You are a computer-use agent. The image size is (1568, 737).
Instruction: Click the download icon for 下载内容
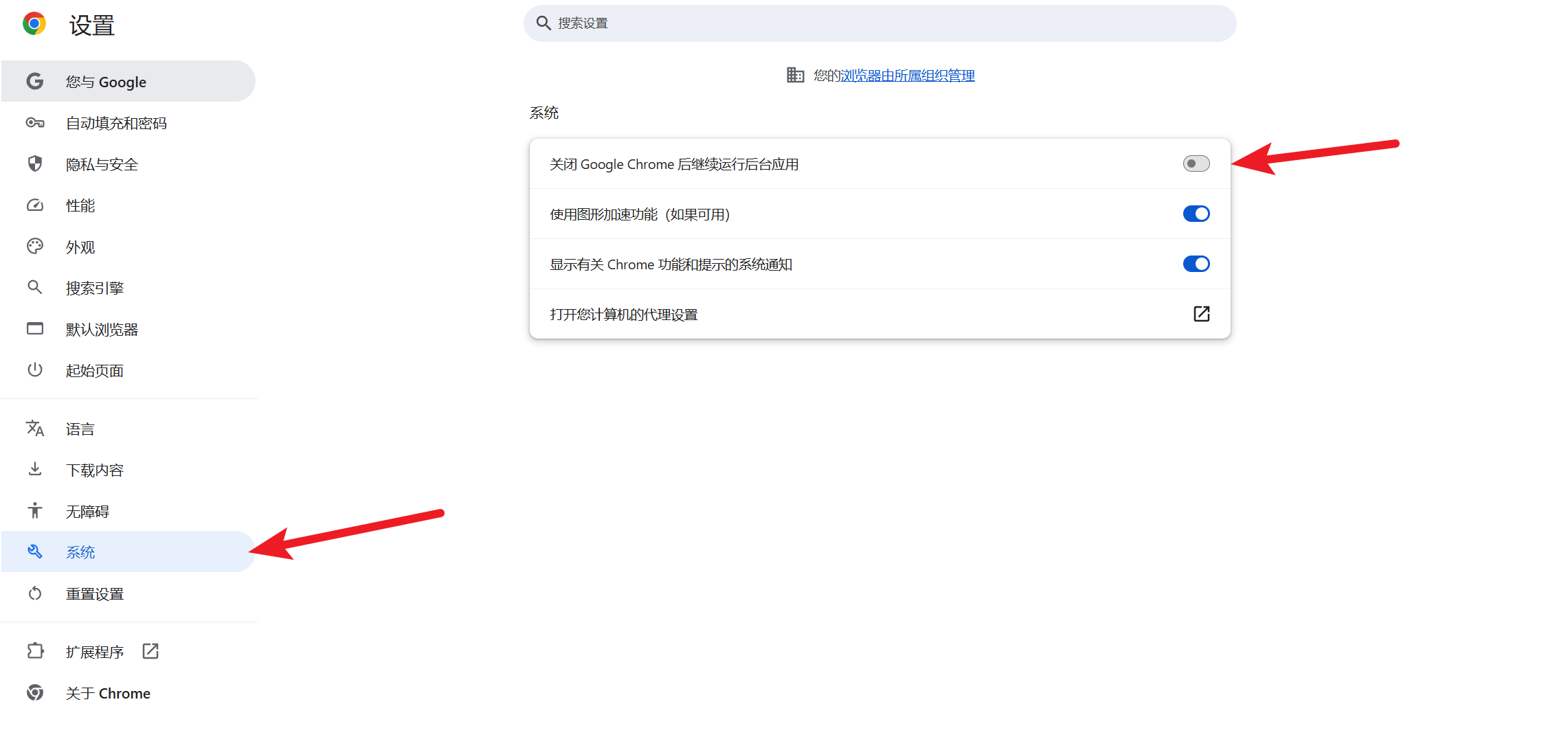click(35, 469)
